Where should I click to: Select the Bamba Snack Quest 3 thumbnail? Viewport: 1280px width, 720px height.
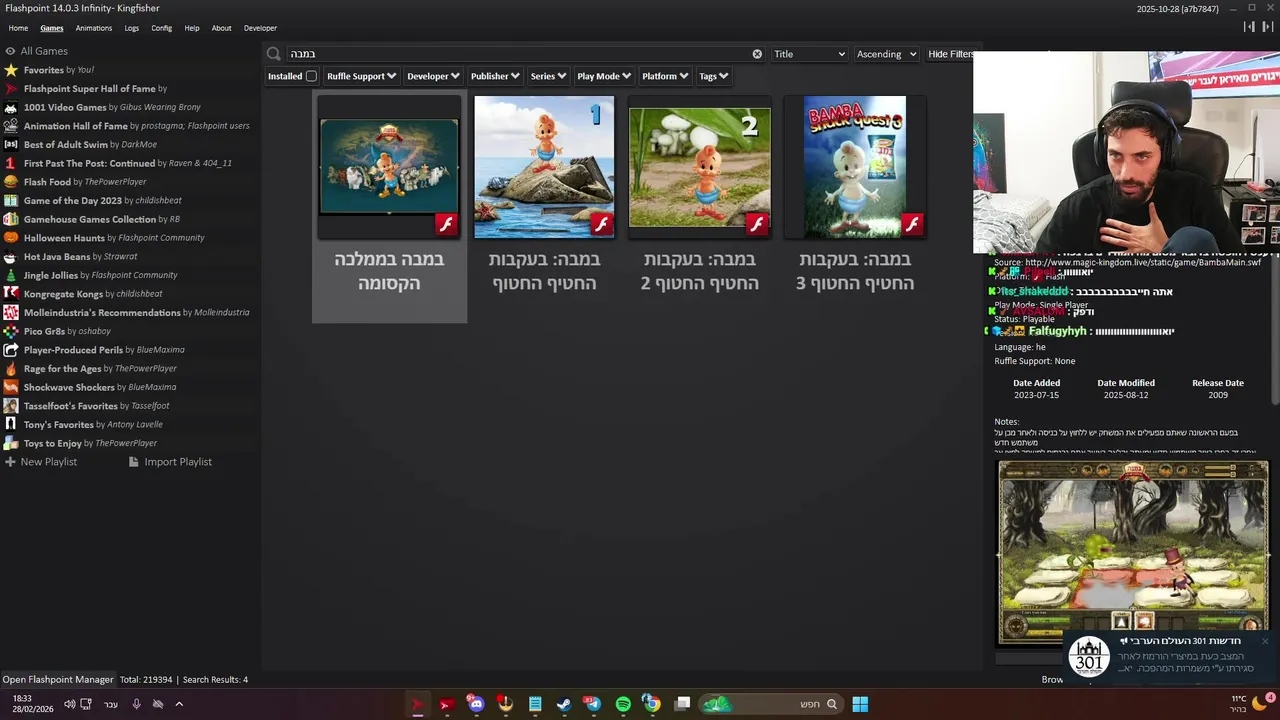[855, 167]
